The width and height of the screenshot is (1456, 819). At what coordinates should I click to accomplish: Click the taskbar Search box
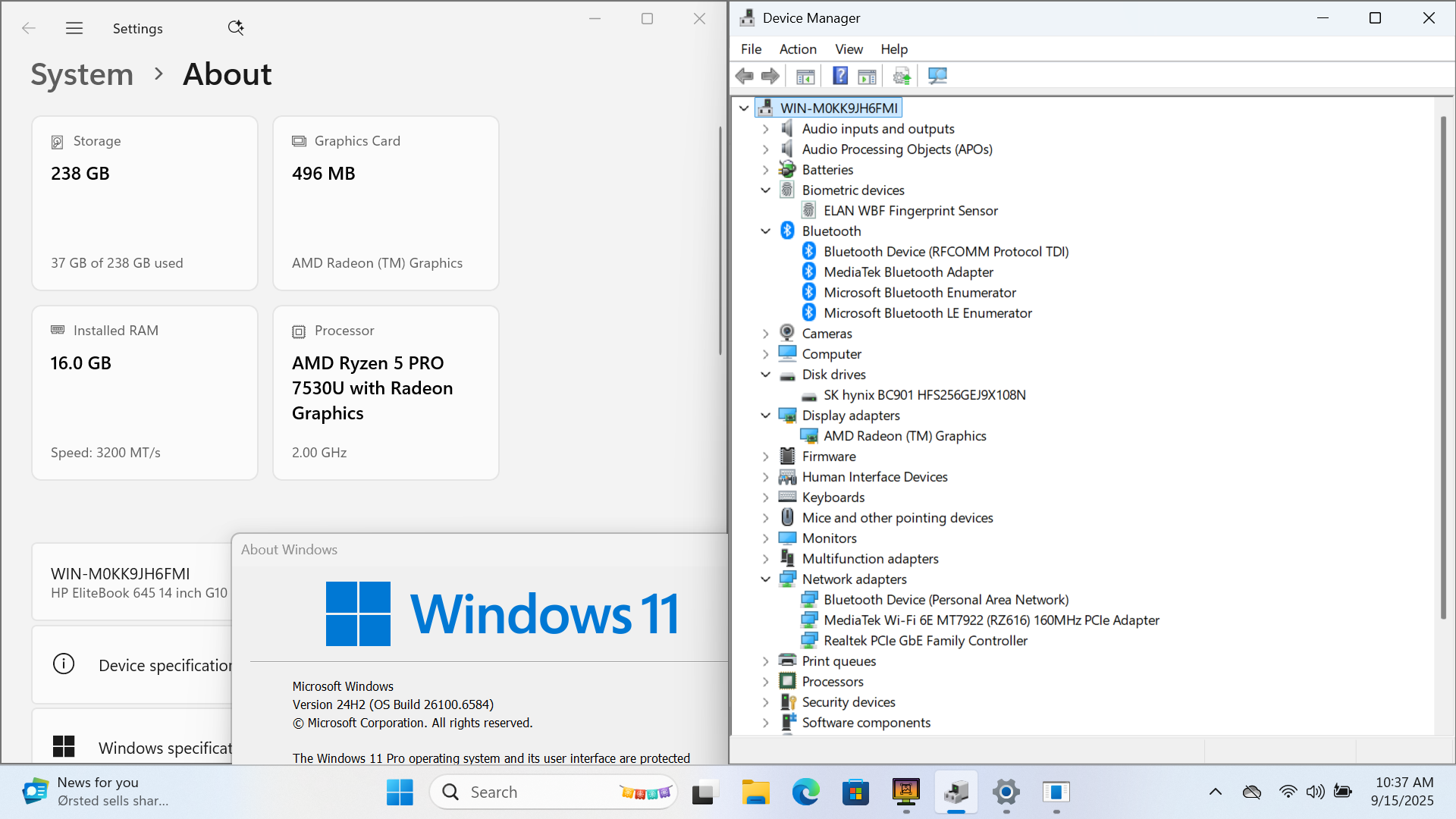coord(554,792)
